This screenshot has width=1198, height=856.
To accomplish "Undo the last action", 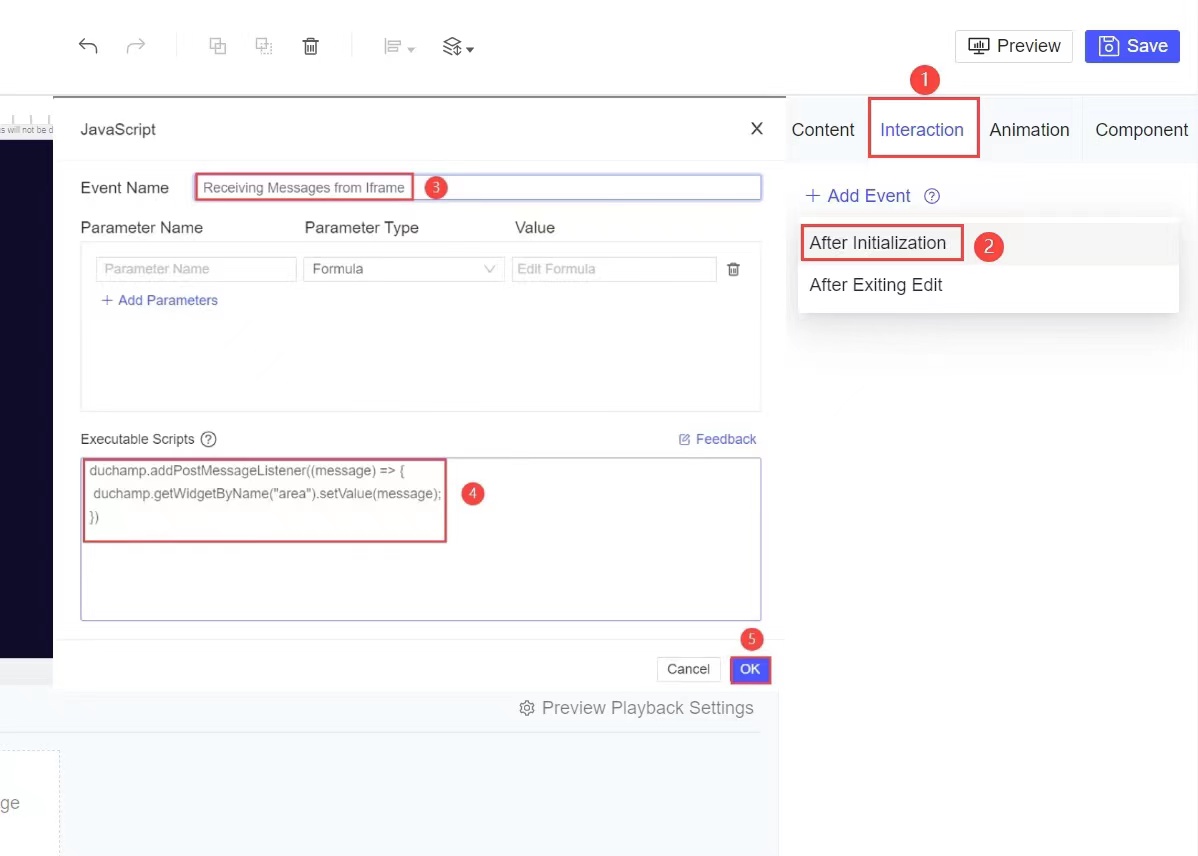I will point(88,46).
